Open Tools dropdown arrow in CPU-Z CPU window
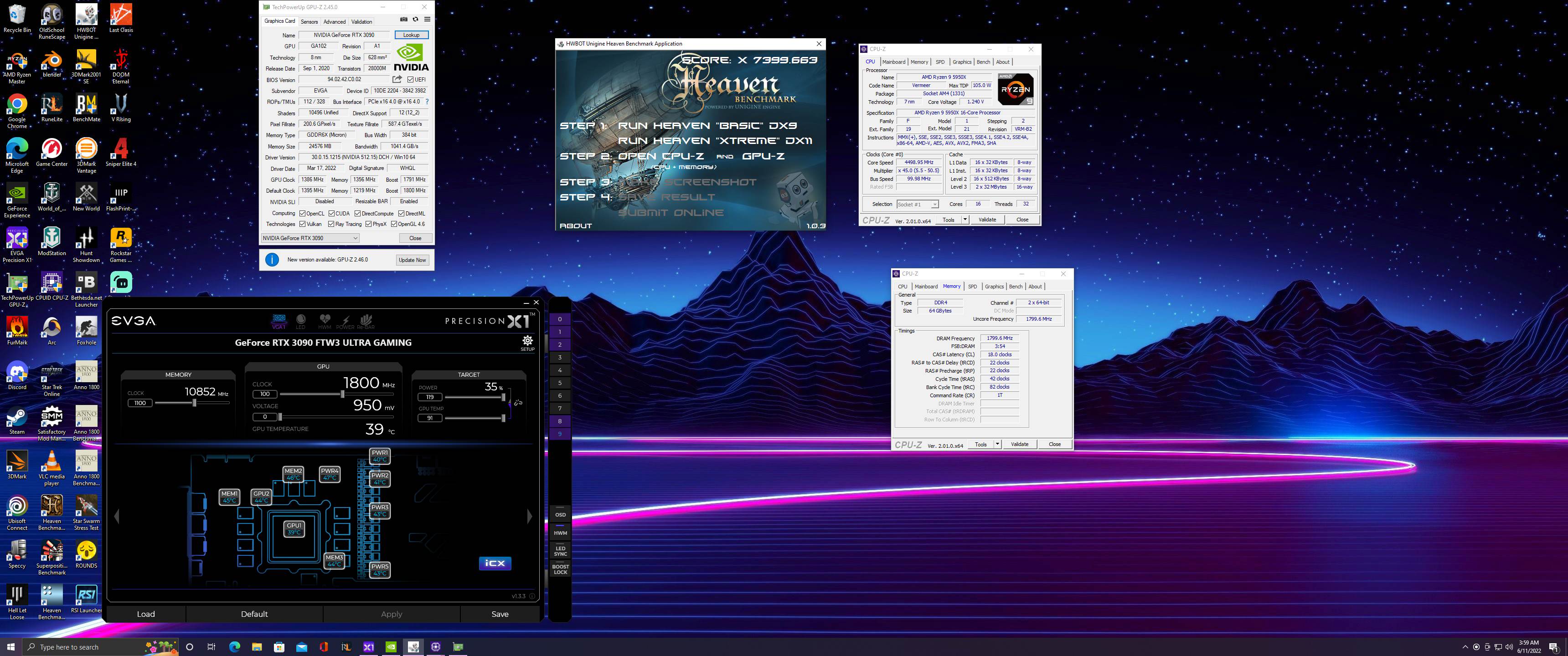This screenshot has width=1568, height=656. [965, 220]
